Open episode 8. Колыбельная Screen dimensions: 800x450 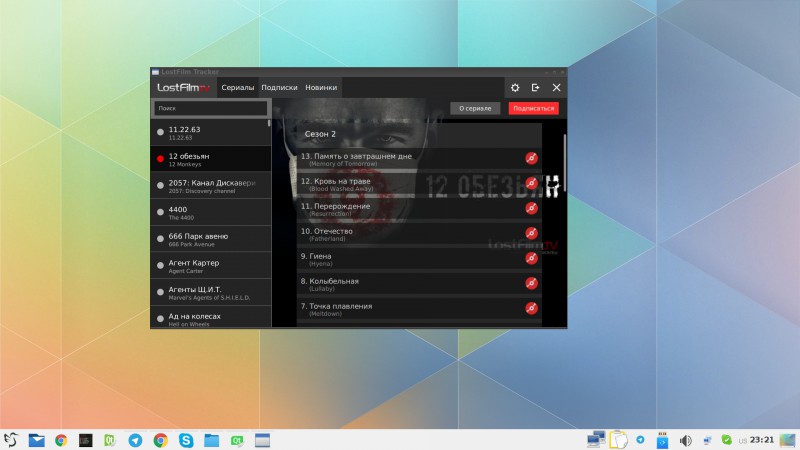[x=419, y=284]
